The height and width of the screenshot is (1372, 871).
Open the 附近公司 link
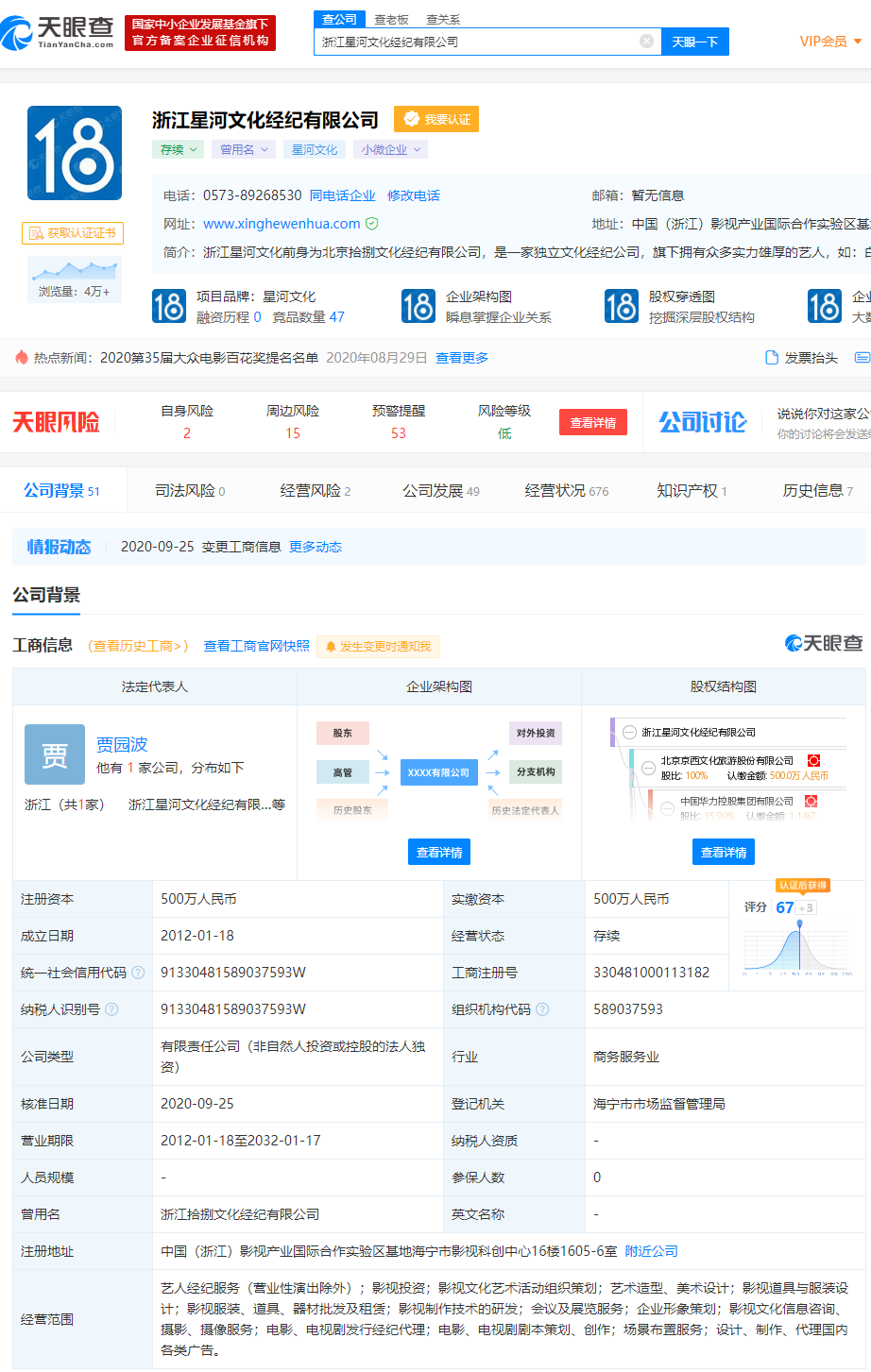[x=652, y=1251]
